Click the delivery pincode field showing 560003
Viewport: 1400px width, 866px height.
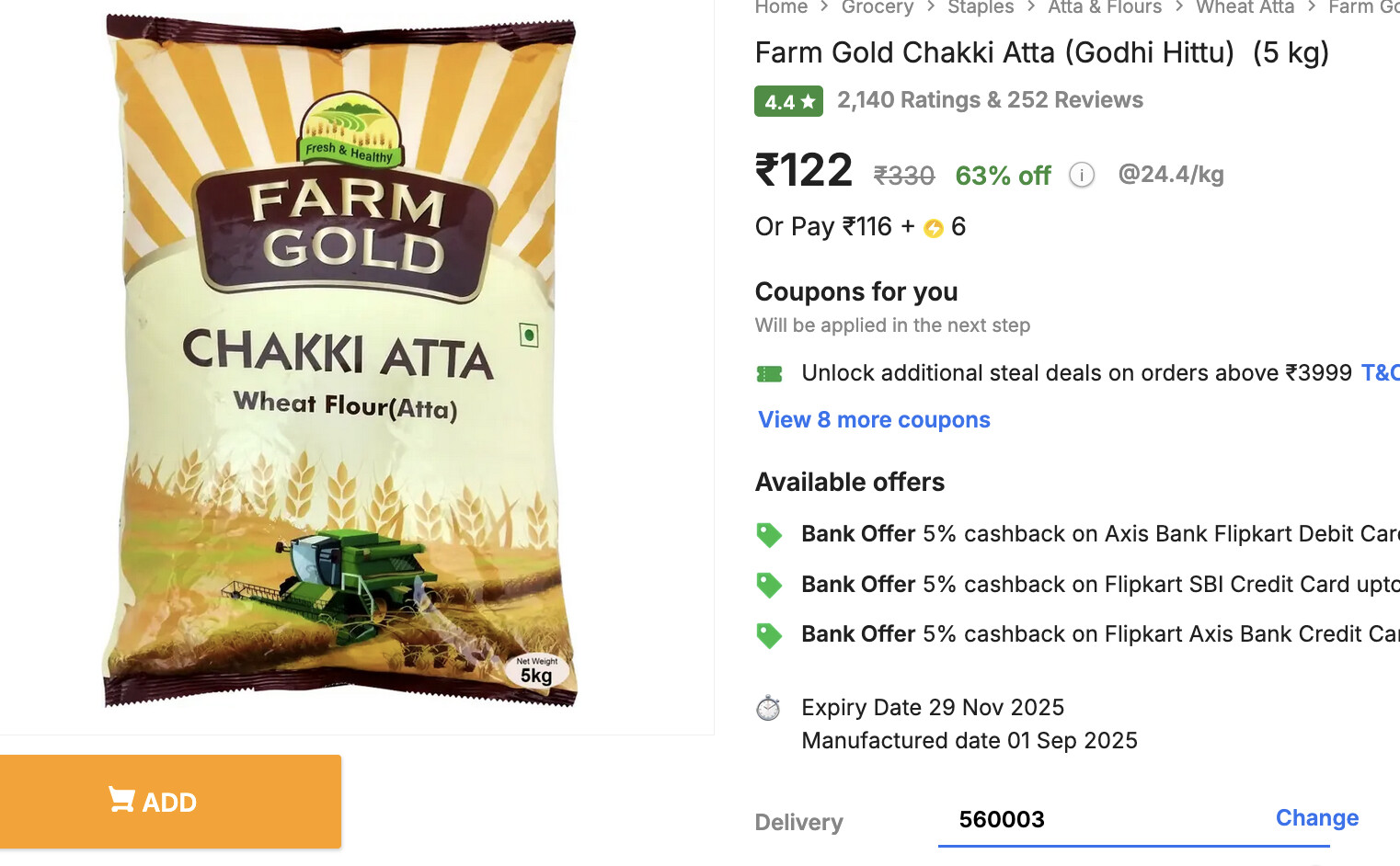point(1085,820)
